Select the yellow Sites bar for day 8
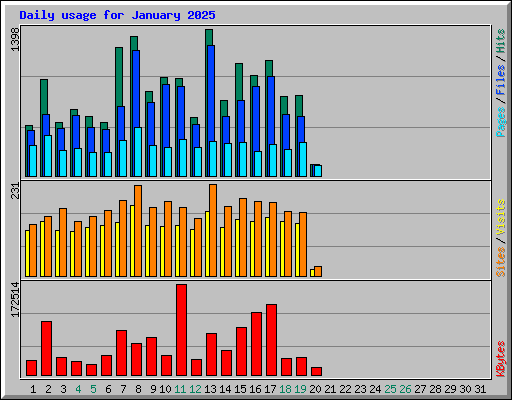Screen dimensions: 512x400 point(132,241)
